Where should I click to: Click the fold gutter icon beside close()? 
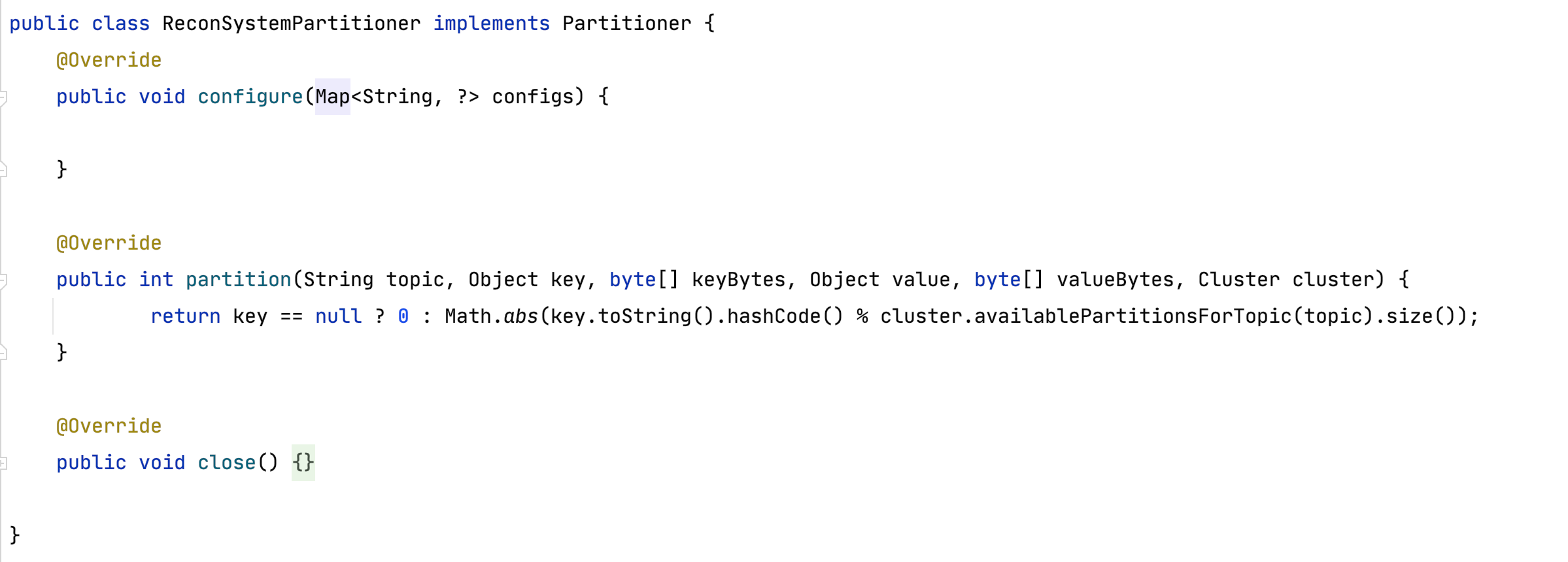[x=3, y=463]
